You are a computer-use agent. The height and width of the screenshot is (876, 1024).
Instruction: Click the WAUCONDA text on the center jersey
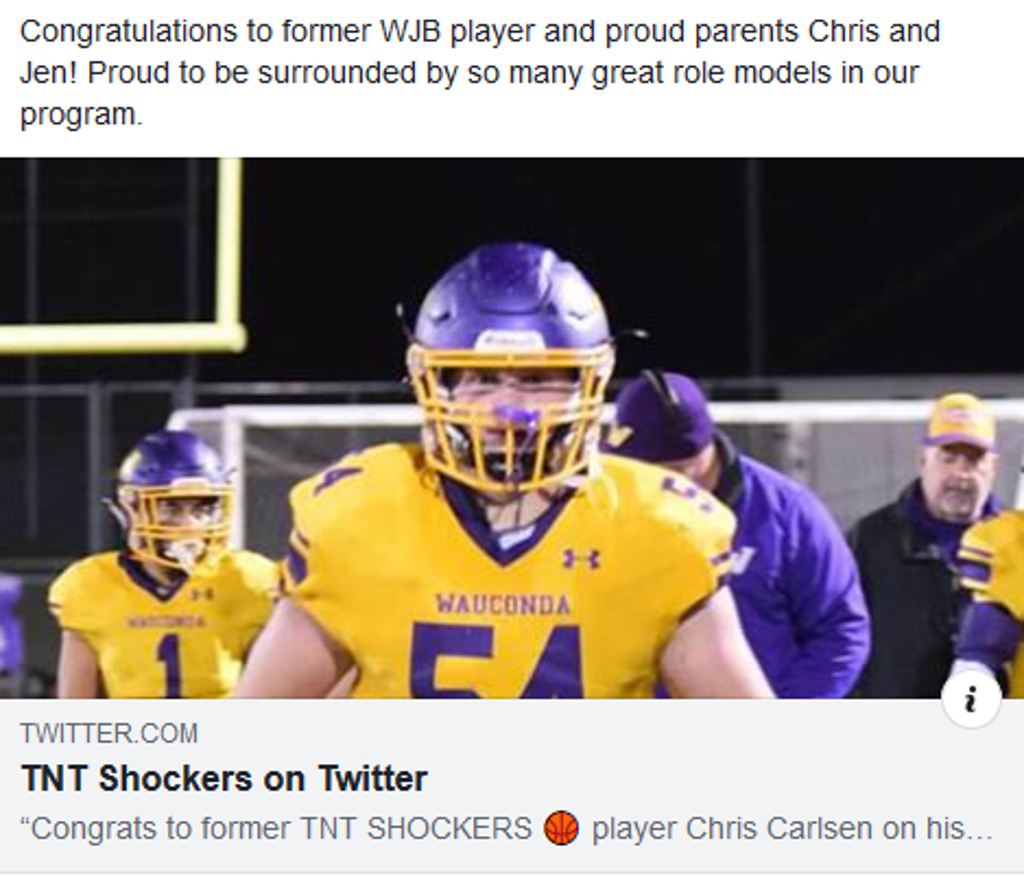pyautogui.click(x=503, y=604)
